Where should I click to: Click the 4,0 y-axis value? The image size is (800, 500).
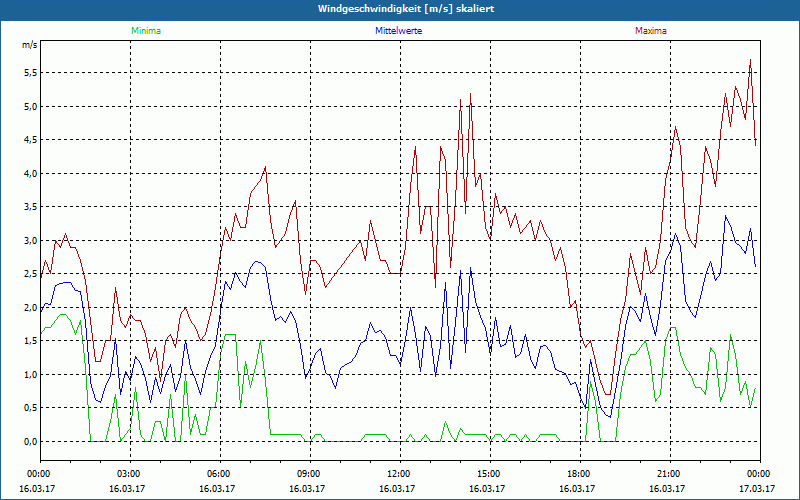click(31, 173)
